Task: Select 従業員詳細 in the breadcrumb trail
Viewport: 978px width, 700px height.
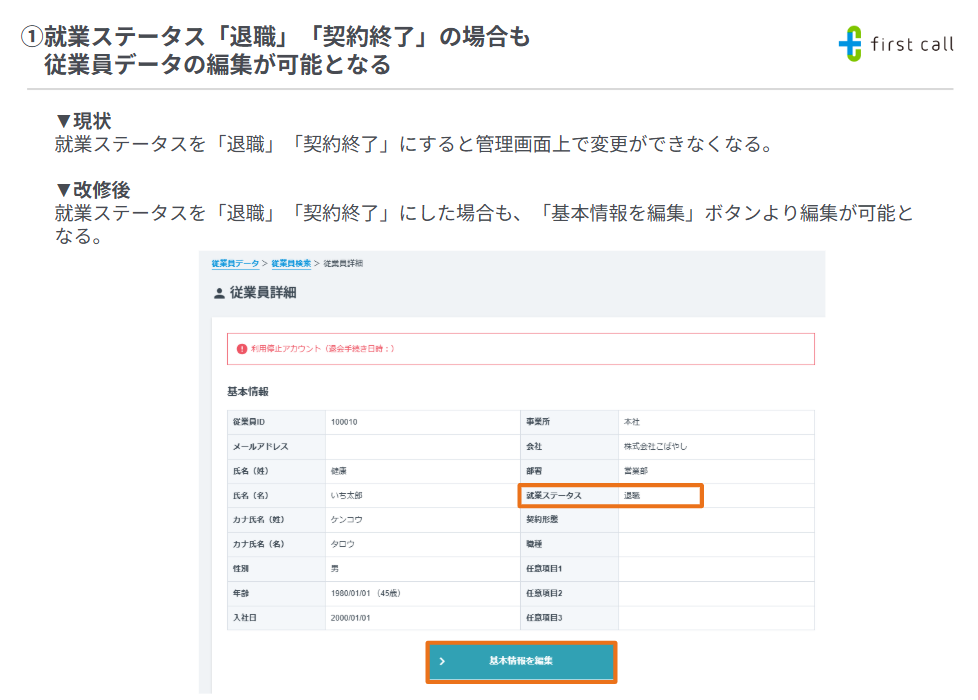Action: click(345, 266)
